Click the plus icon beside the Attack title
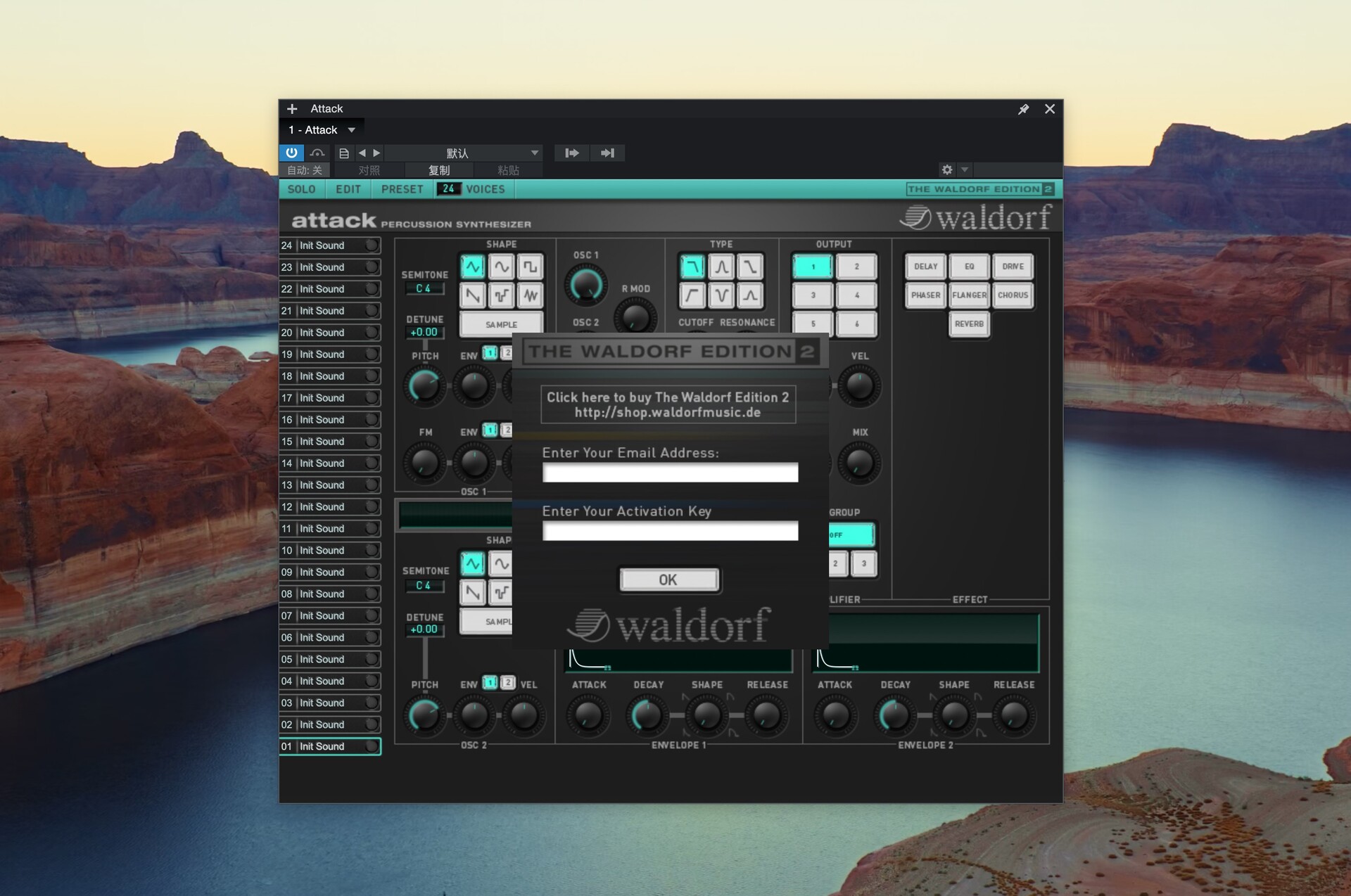Screen dimensions: 1351x896 tap(292, 109)
